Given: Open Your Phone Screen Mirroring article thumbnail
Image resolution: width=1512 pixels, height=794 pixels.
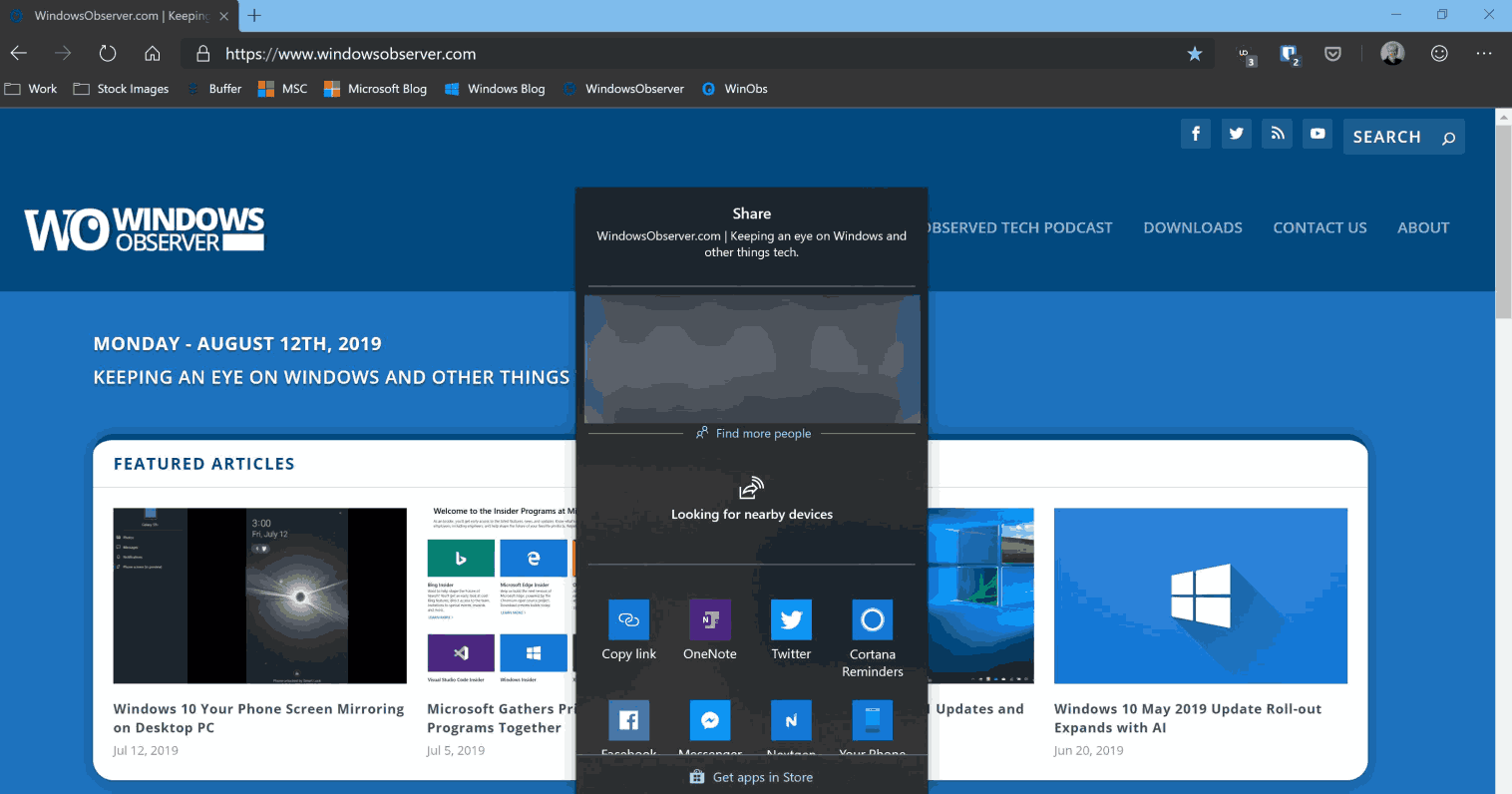Looking at the screenshot, I should 260,595.
